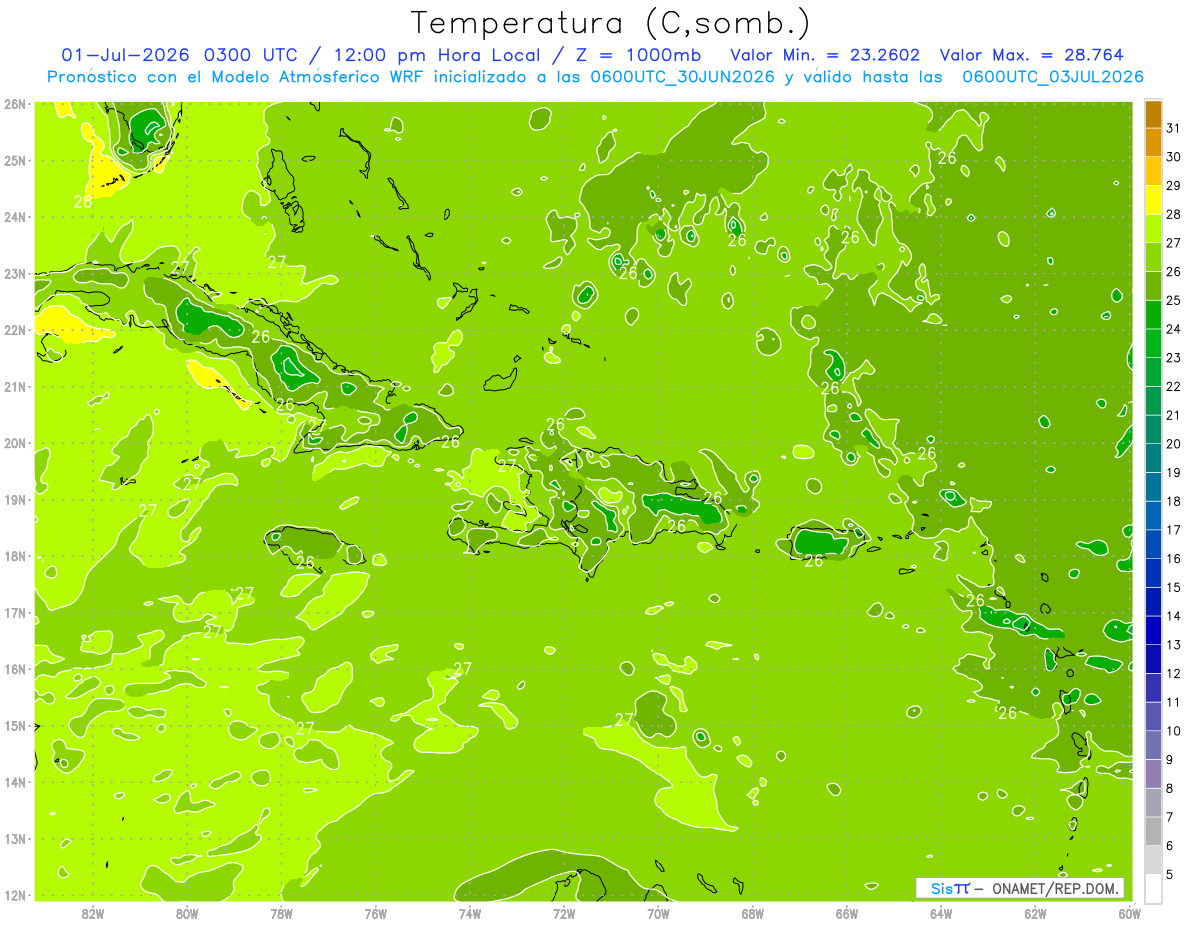Click the '26N' latitude axis label
Screen dimensions: 1200x927
14,104
